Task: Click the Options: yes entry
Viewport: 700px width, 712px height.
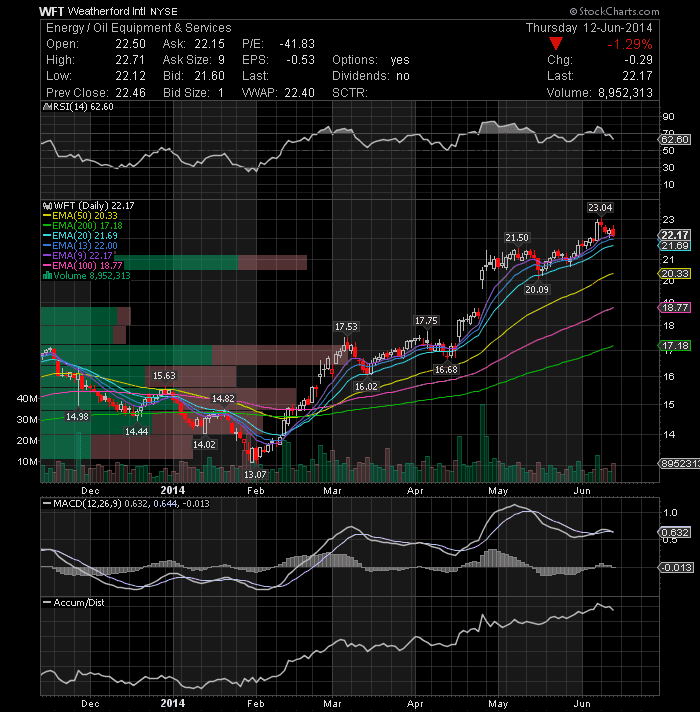Action: click(370, 60)
